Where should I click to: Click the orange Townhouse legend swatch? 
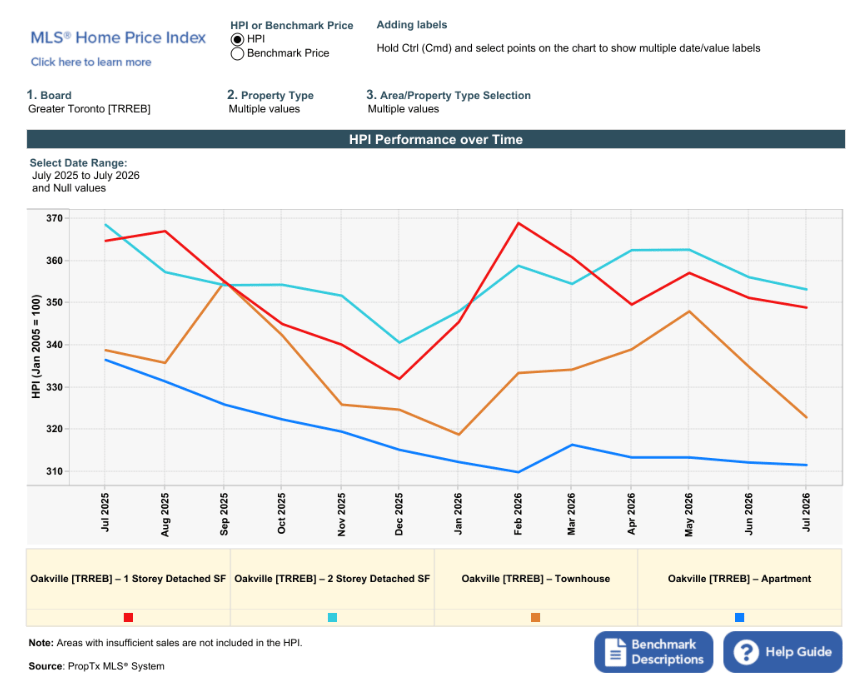coord(535,617)
